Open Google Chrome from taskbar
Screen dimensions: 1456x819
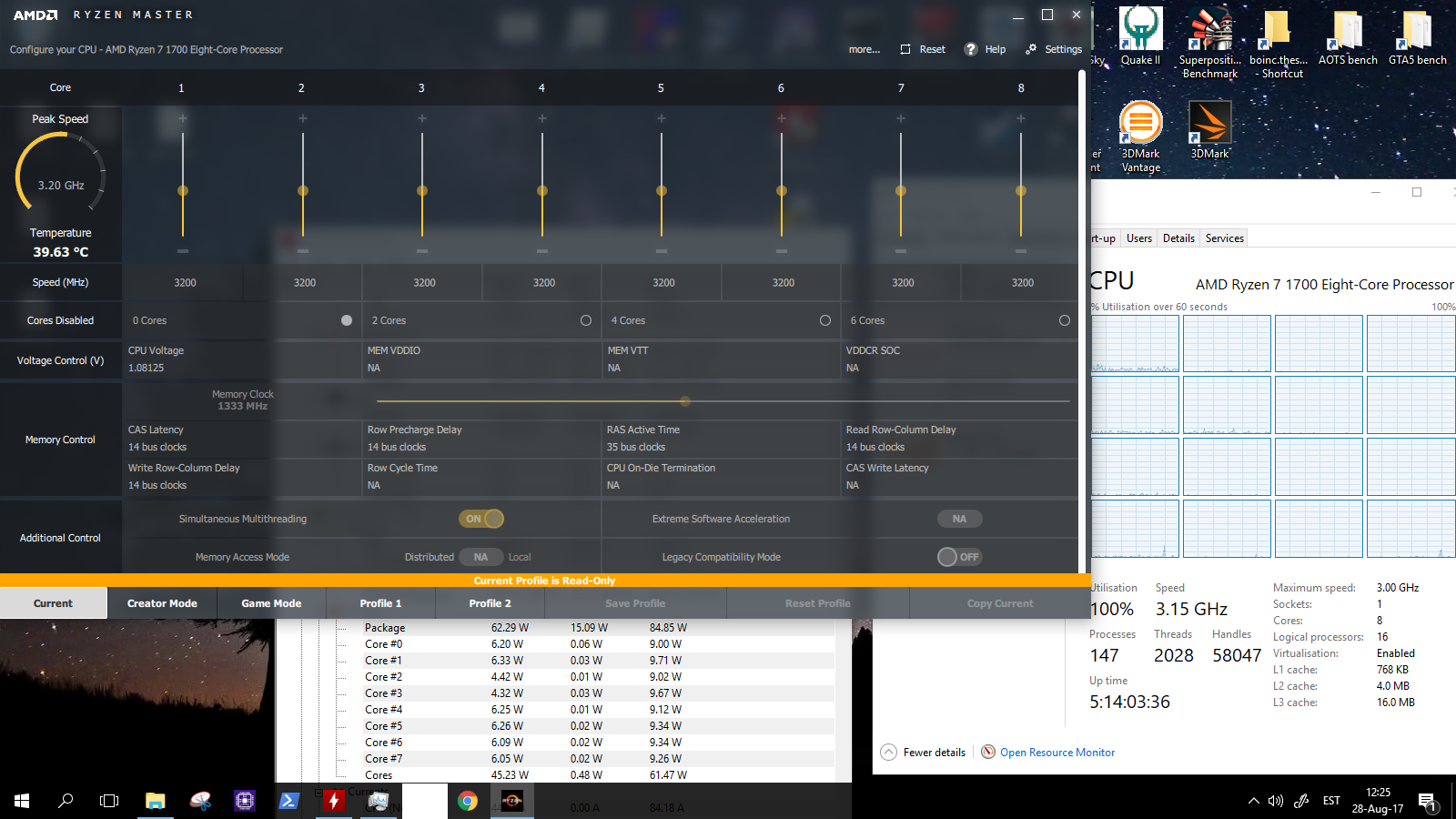(468, 801)
